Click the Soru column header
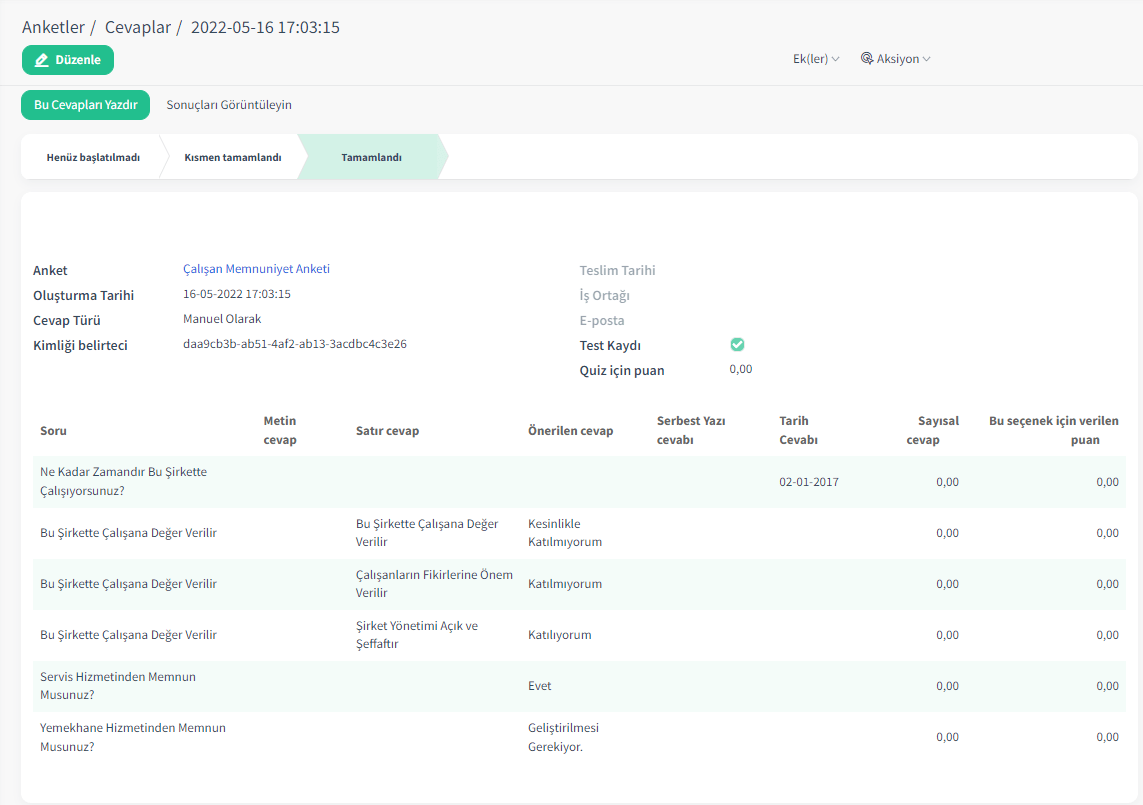 point(53,431)
